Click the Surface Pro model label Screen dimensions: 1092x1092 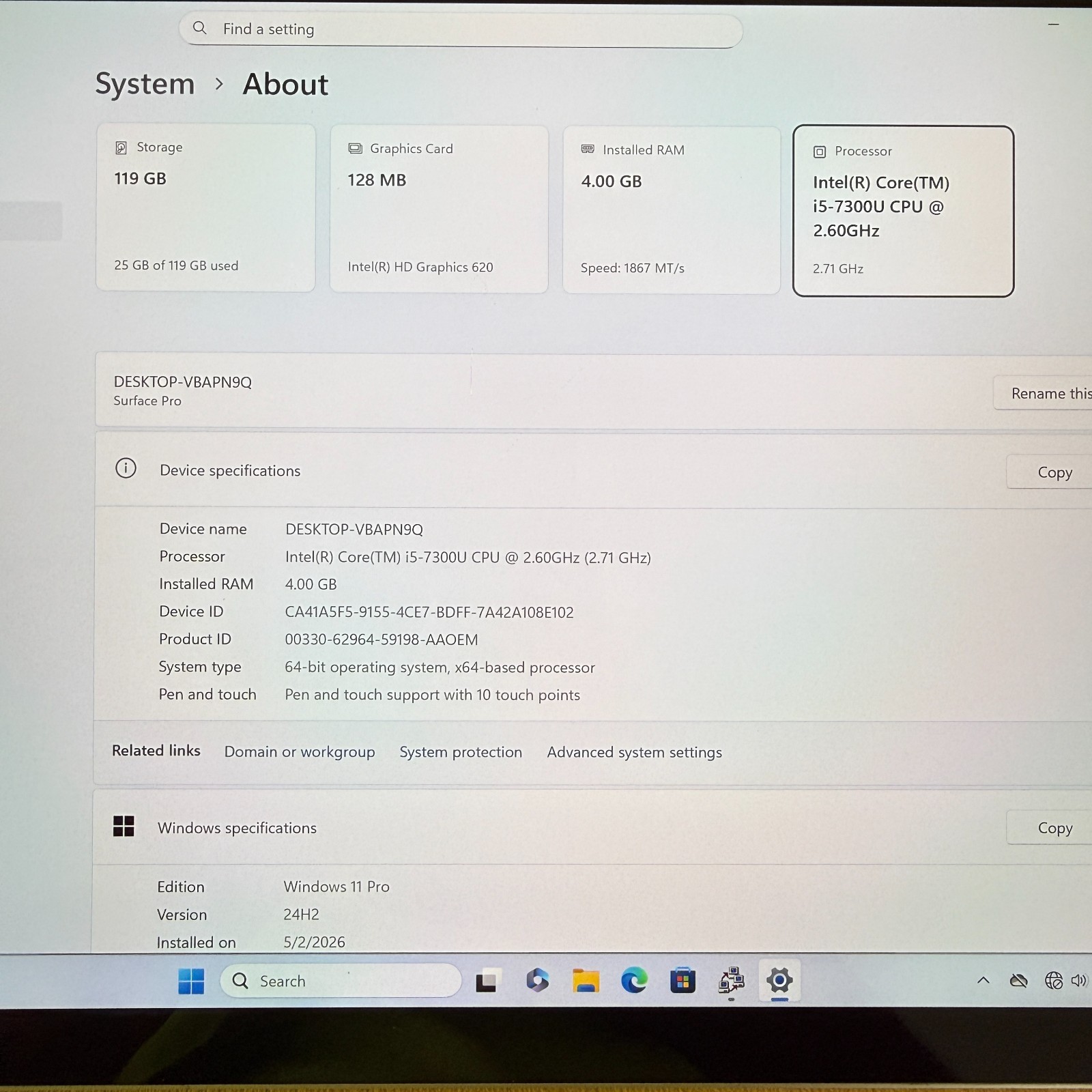(147, 401)
